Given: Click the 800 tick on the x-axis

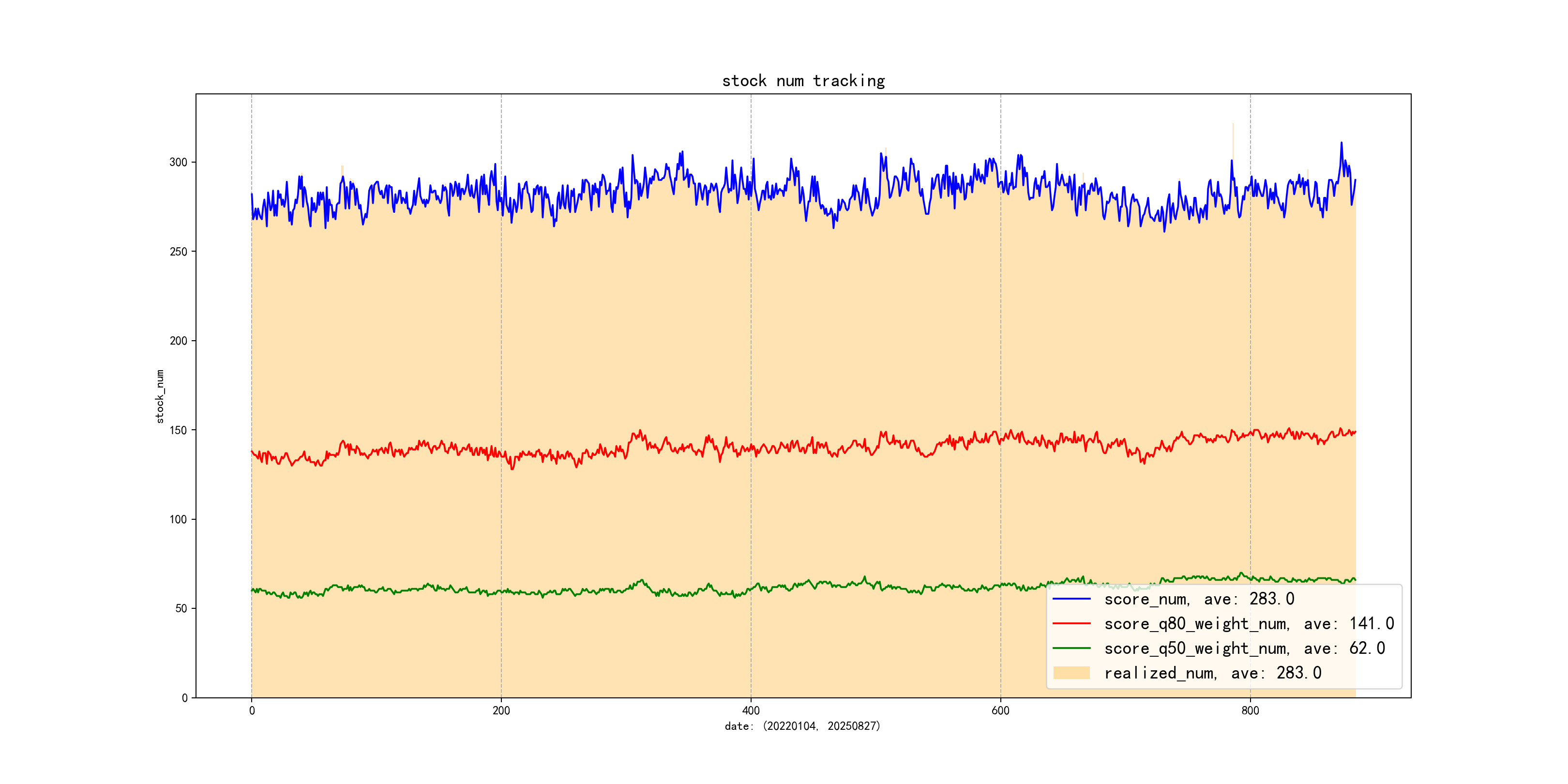Looking at the screenshot, I should coord(1250,711).
